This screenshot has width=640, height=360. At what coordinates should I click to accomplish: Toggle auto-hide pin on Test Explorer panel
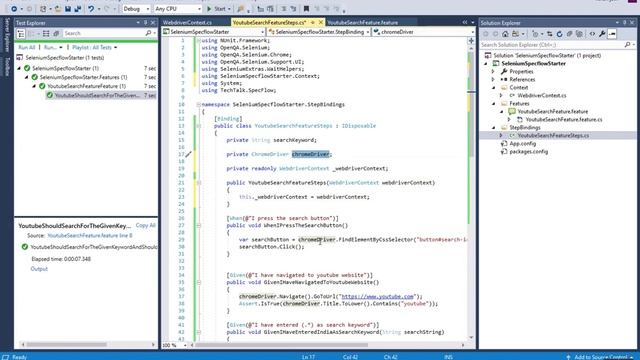(x=145, y=23)
